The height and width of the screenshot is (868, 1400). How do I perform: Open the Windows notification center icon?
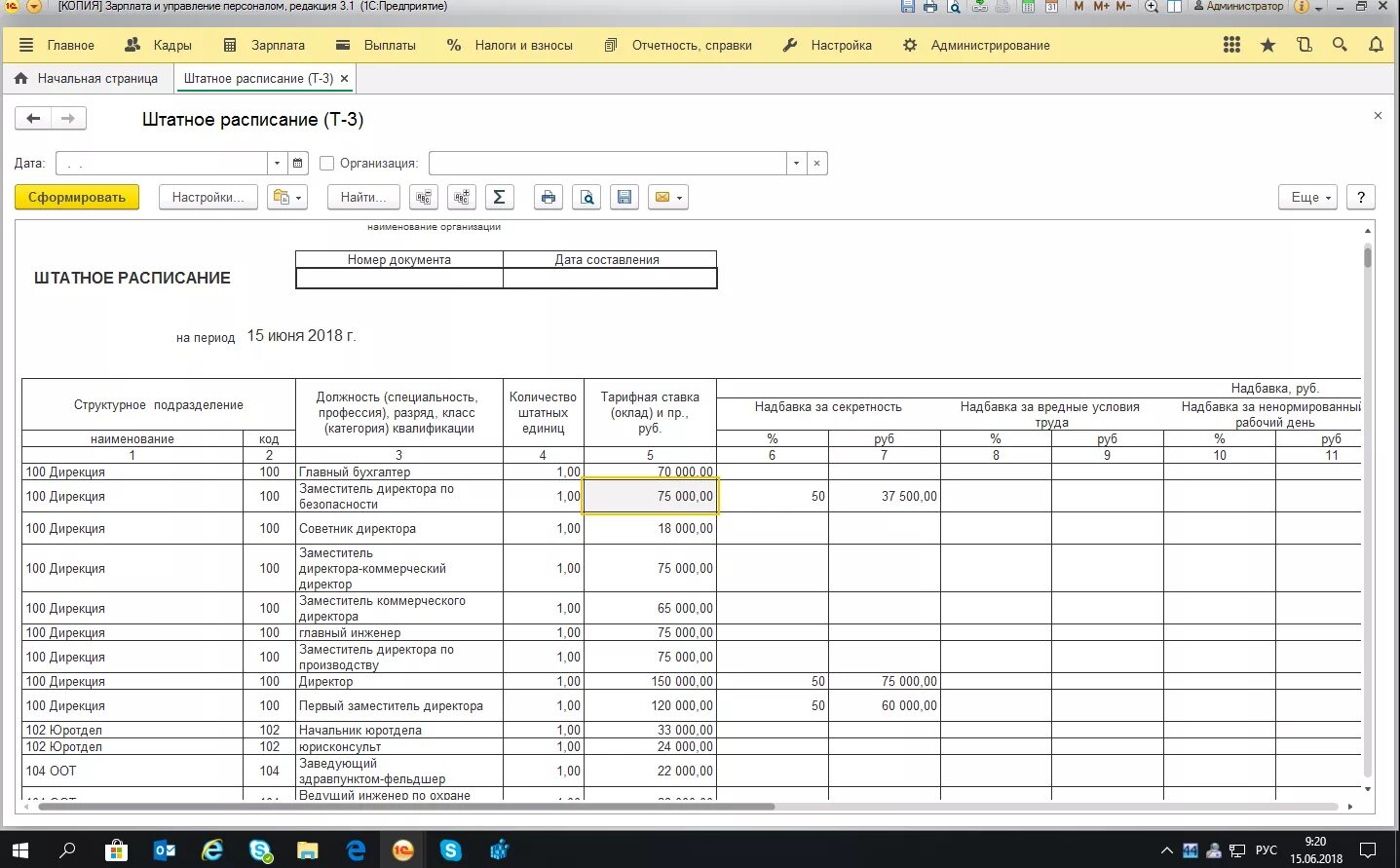tap(1368, 849)
